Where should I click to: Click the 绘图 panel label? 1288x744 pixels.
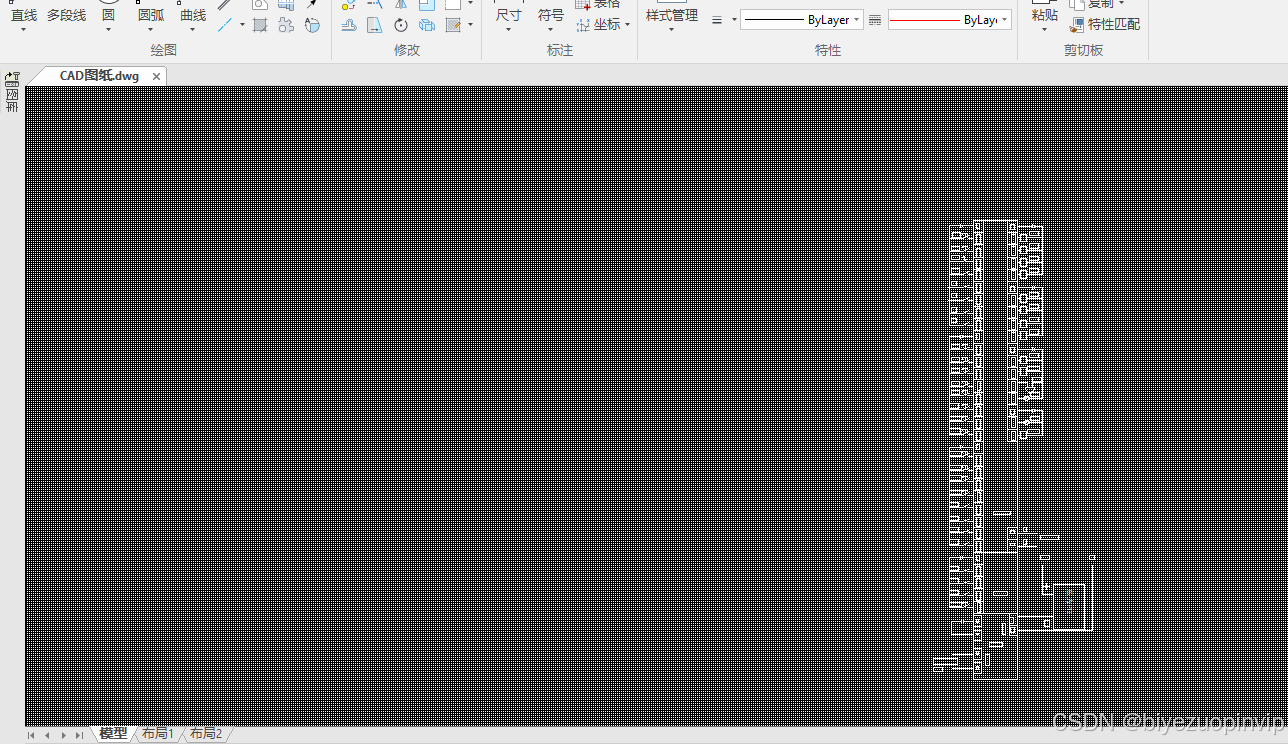(163, 50)
